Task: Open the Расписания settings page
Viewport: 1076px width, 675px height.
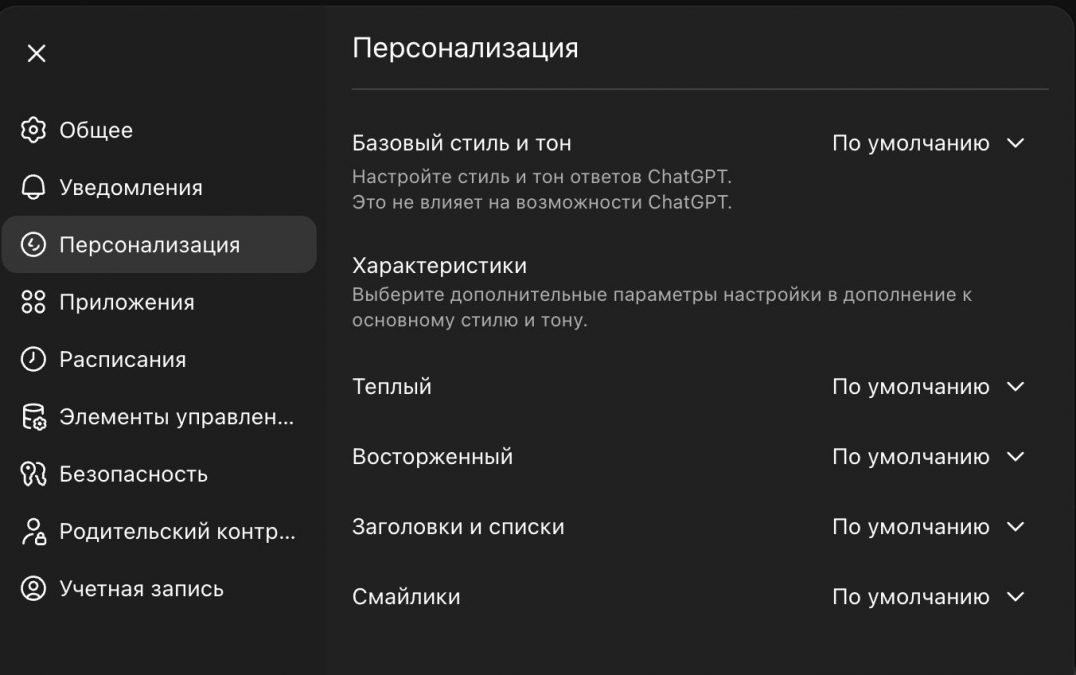Action: 122,359
